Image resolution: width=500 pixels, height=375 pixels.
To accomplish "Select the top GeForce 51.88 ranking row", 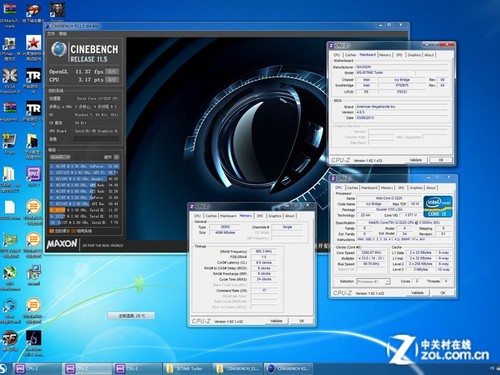I will point(84,166).
